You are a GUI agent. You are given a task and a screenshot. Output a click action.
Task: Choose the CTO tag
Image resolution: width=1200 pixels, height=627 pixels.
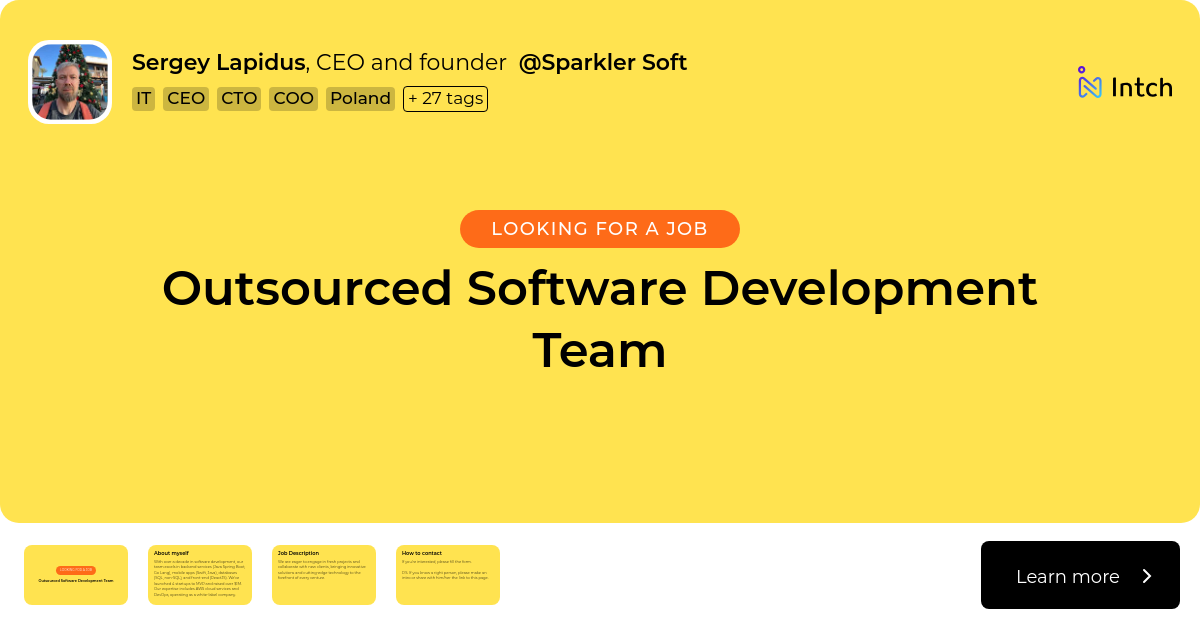(239, 99)
